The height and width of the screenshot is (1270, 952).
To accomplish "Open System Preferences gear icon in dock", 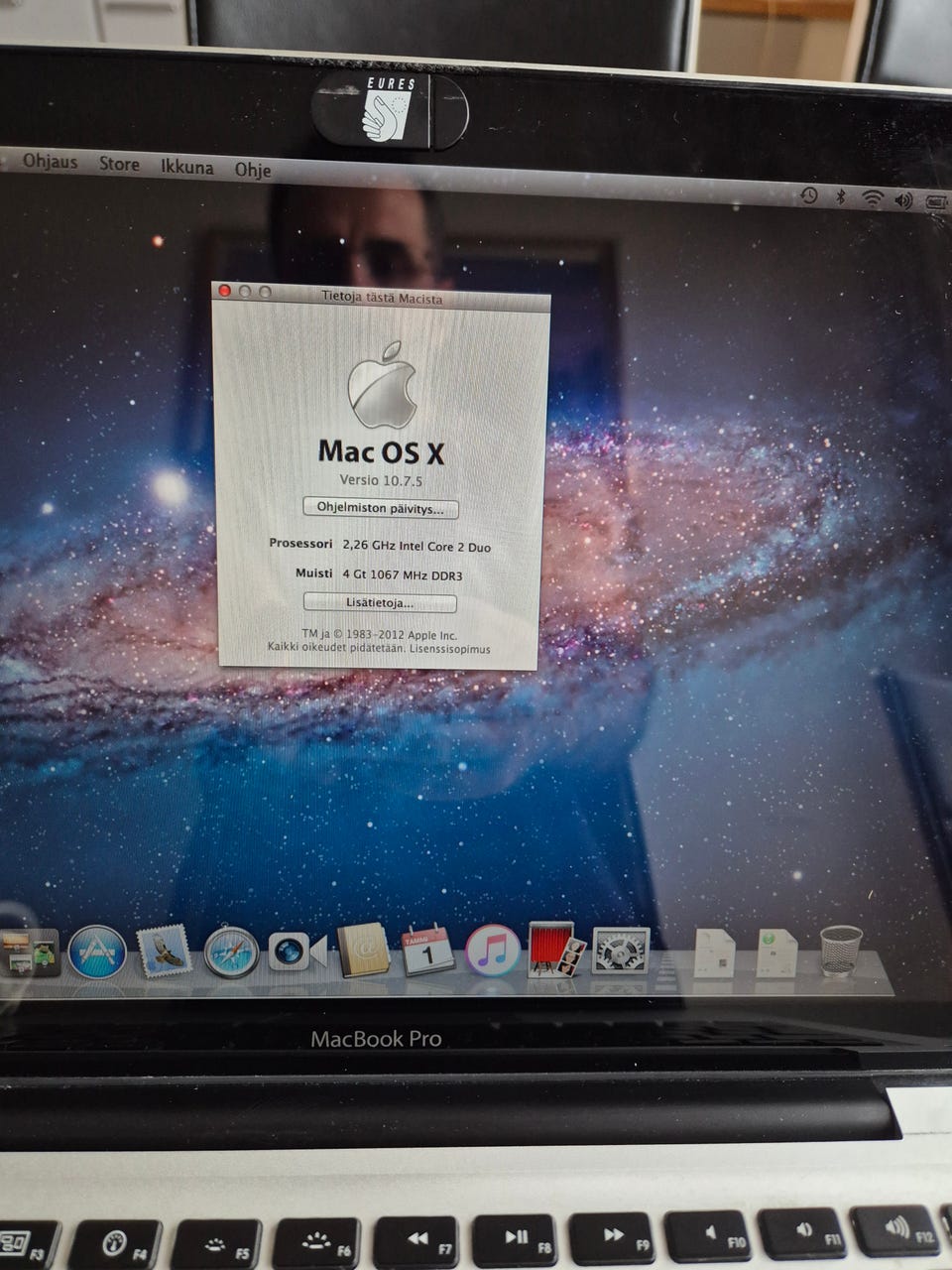I will coord(621,951).
